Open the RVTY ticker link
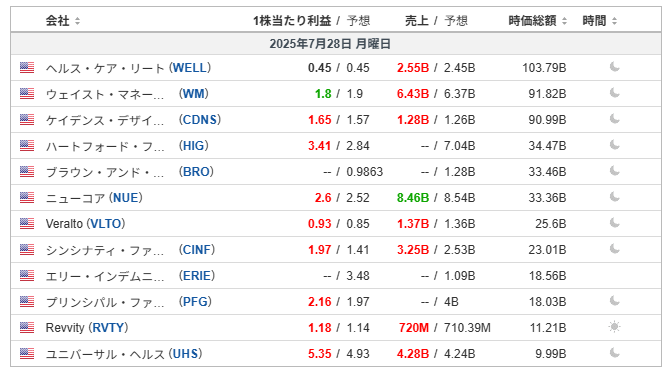 [x=108, y=328]
